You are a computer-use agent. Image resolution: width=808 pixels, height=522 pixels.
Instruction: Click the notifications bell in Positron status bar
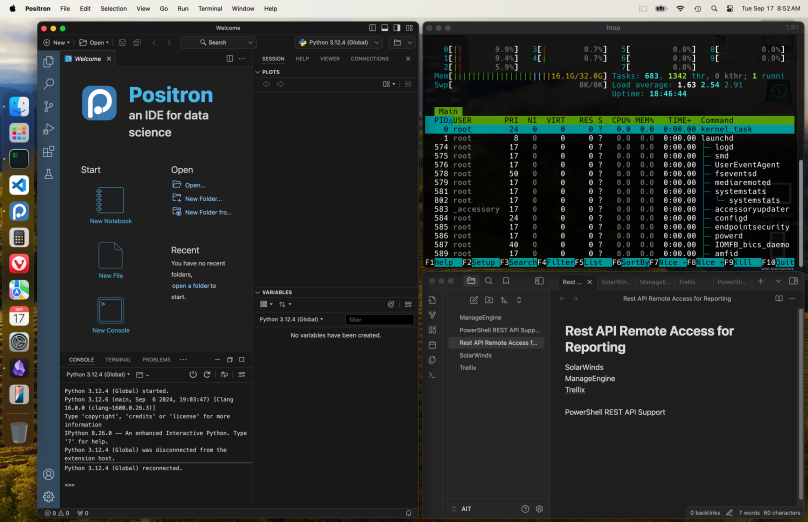[x=408, y=513]
